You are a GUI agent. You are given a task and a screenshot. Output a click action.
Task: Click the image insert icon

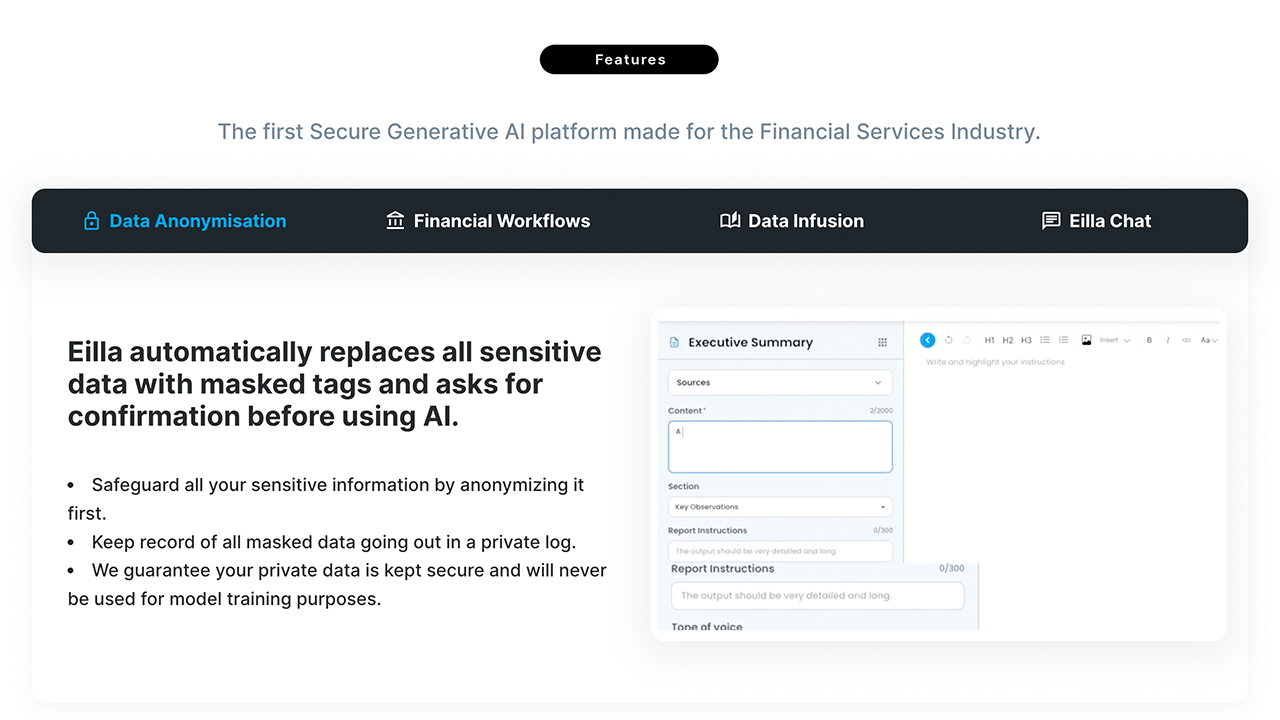pyautogui.click(x=1086, y=340)
